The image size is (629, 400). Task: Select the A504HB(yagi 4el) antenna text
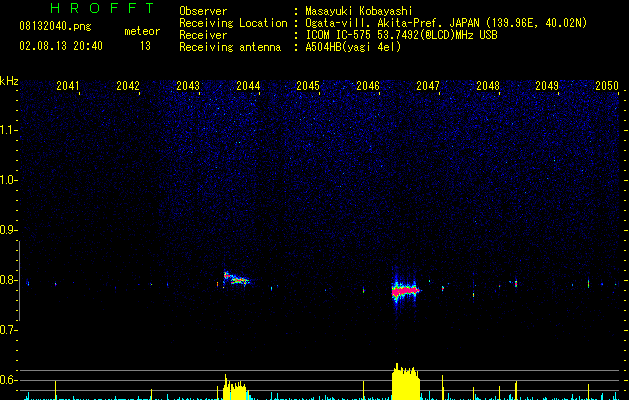(353, 47)
